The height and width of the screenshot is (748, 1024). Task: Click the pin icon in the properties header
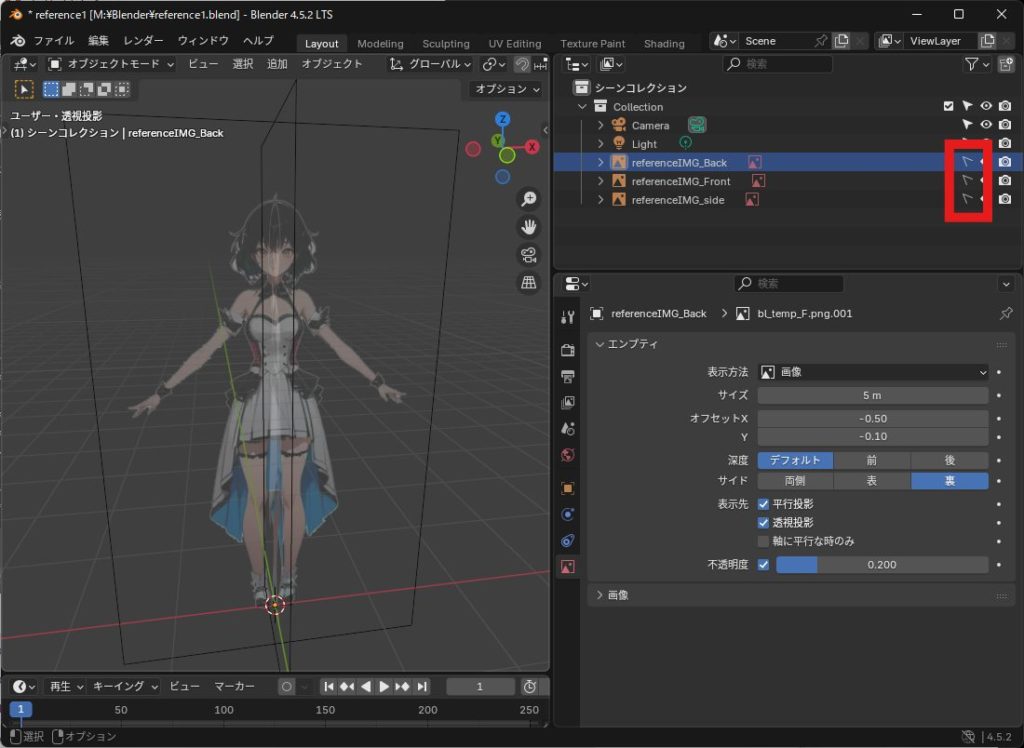click(1005, 313)
